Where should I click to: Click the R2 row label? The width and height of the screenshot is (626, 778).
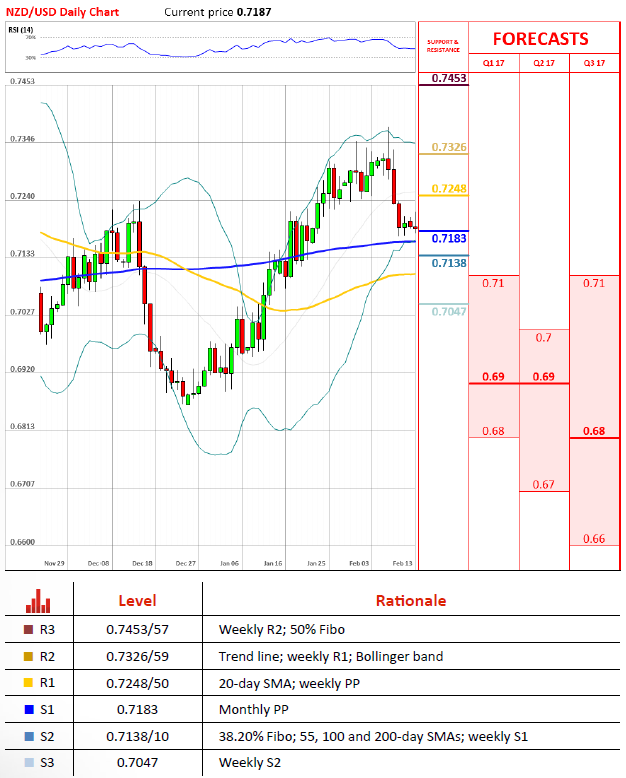point(47,656)
